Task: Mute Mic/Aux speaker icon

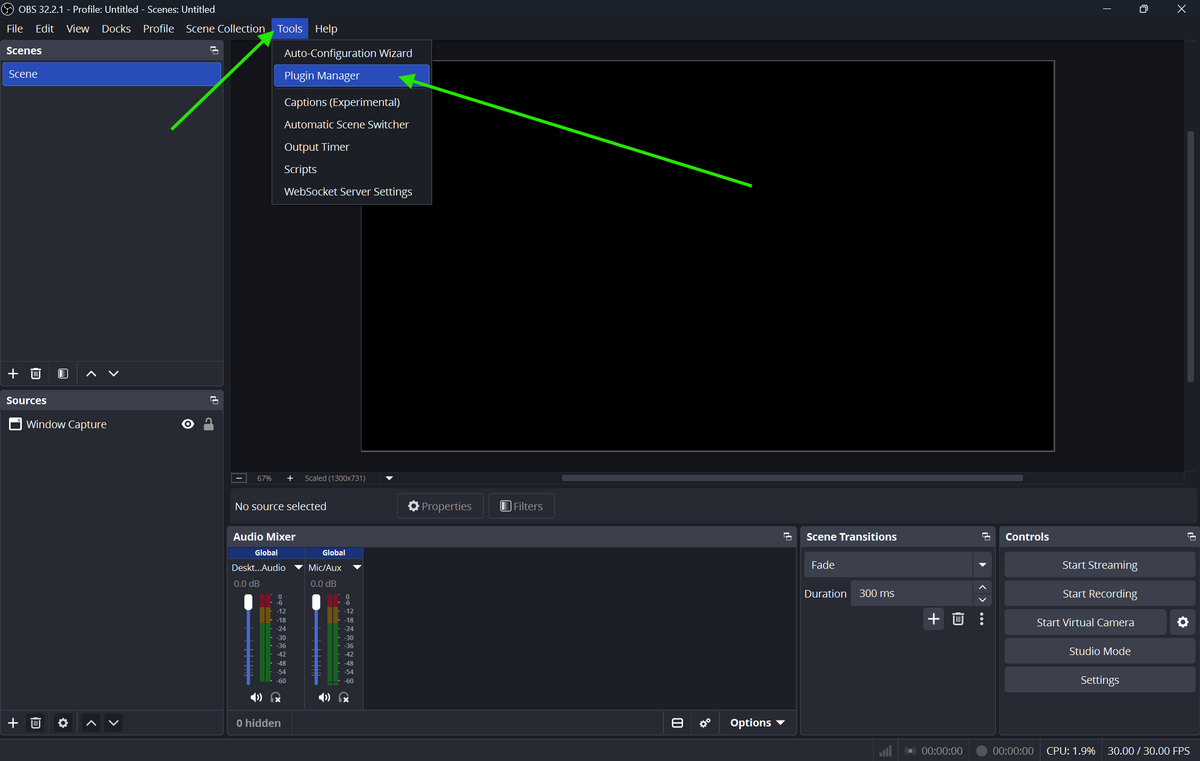Action: (324, 697)
